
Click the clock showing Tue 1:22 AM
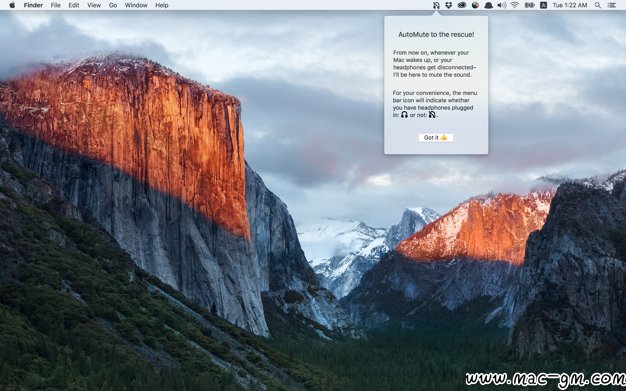click(570, 5)
